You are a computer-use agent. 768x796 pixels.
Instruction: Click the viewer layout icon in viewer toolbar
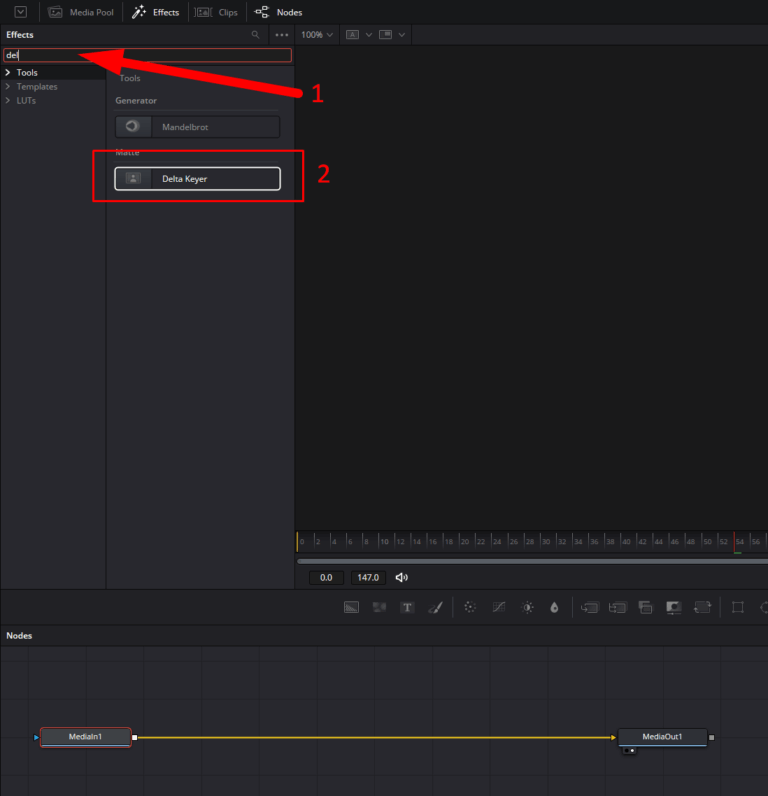[x=386, y=35]
